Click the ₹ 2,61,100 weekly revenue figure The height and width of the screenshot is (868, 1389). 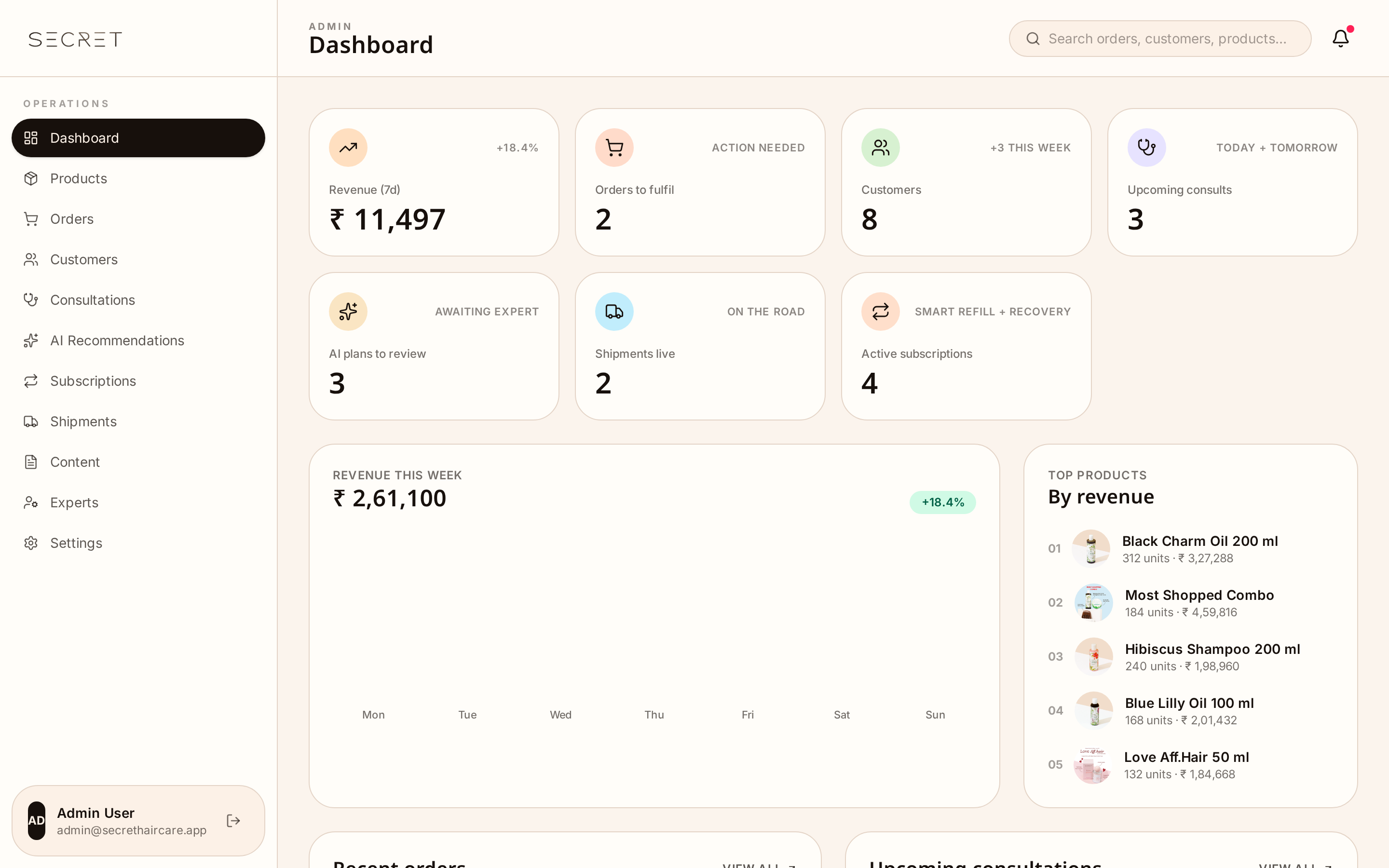tap(390, 498)
